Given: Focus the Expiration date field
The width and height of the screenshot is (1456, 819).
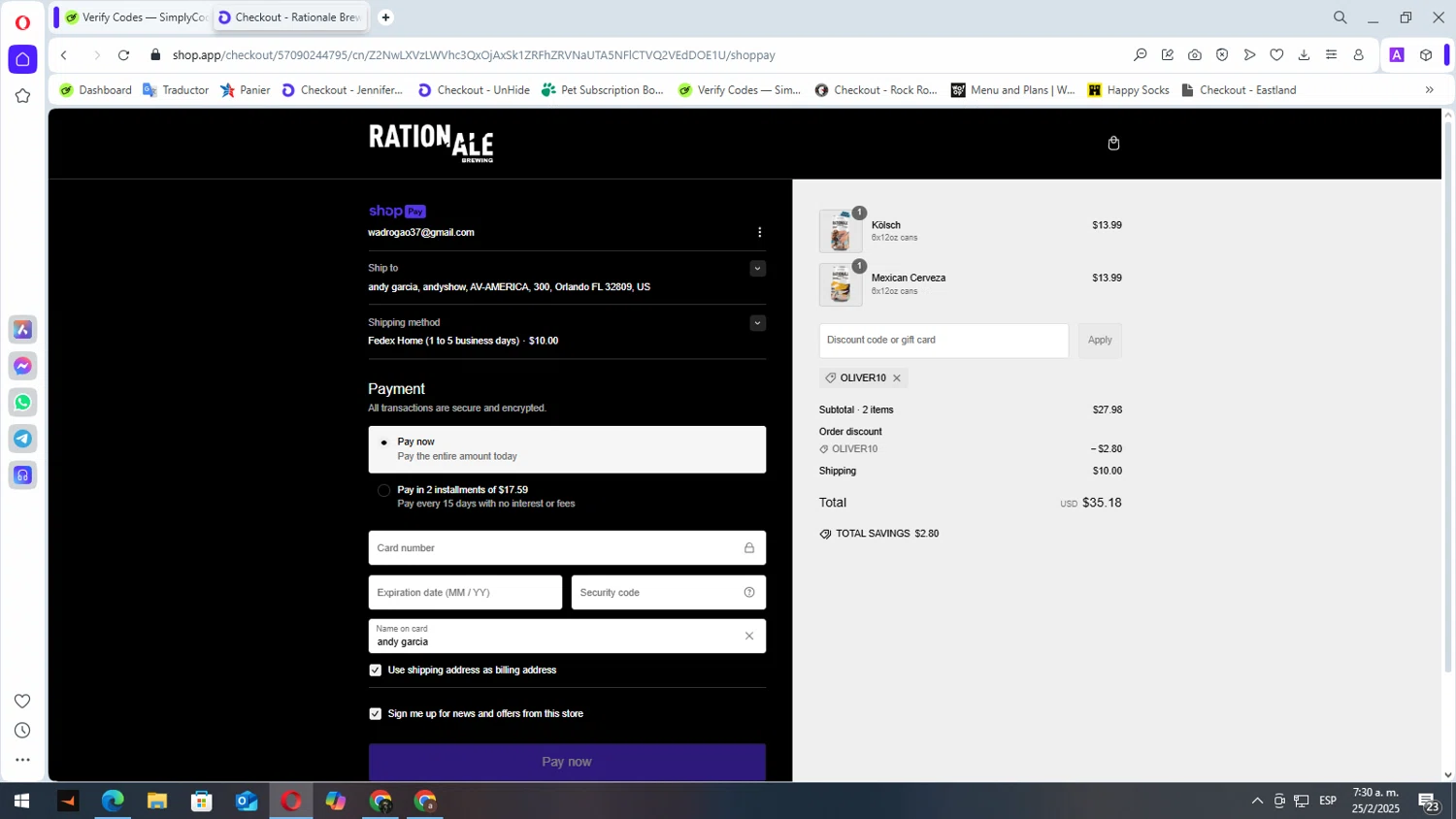Looking at the screenshot, I should (465, 593).
